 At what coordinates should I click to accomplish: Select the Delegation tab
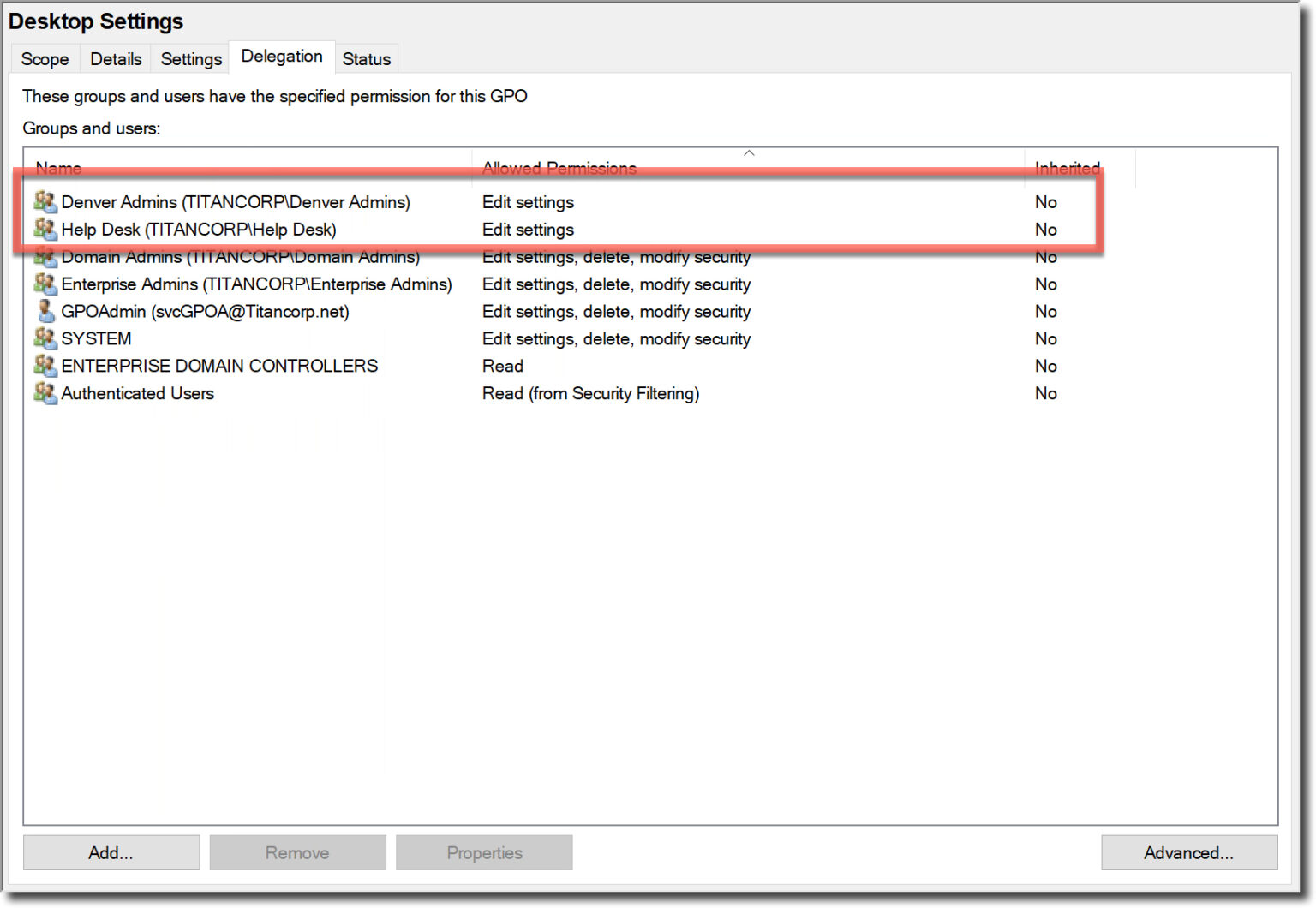[x=282, y=57]
